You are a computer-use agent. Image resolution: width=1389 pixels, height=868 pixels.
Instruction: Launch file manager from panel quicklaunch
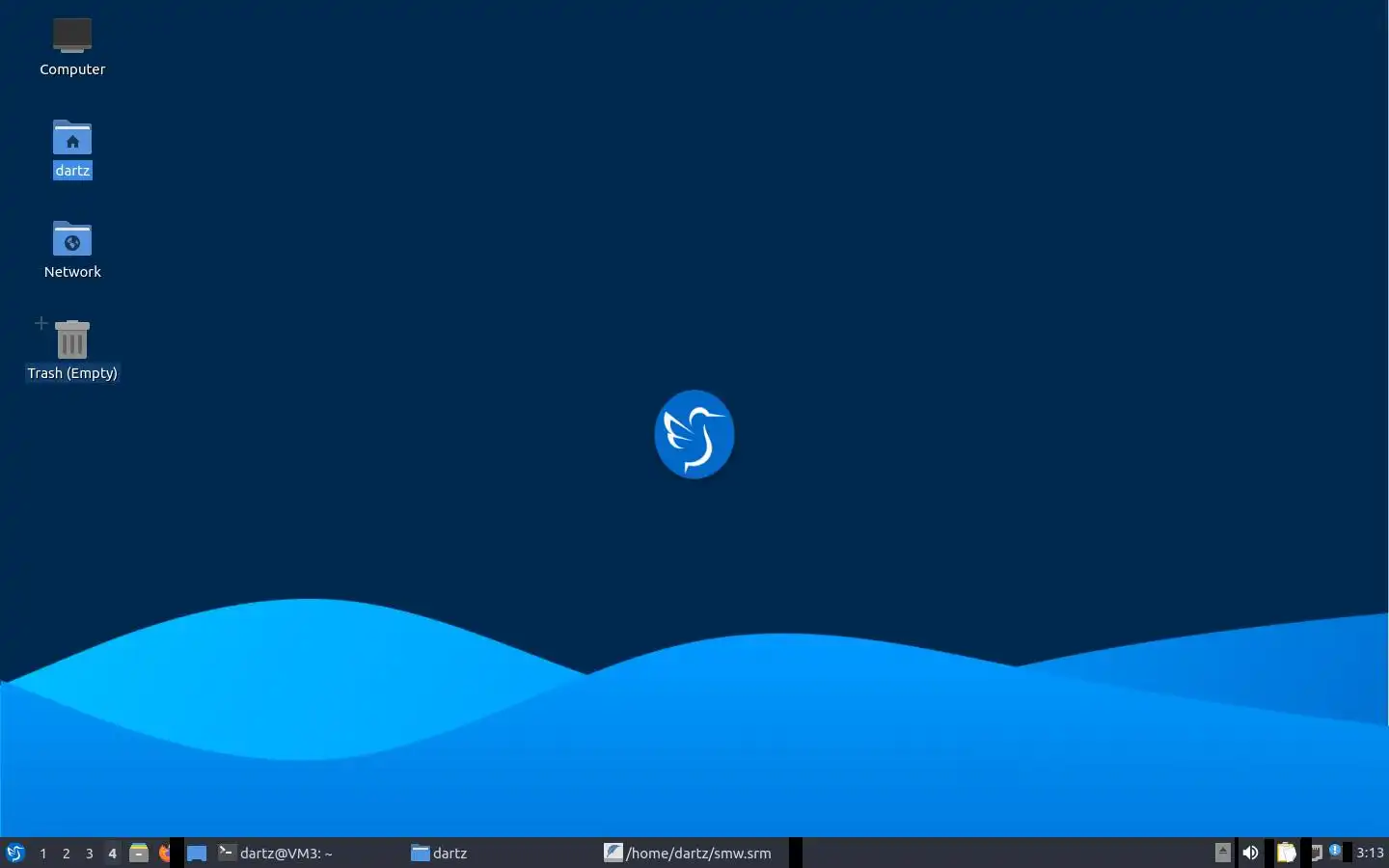[x=139, y=853]
